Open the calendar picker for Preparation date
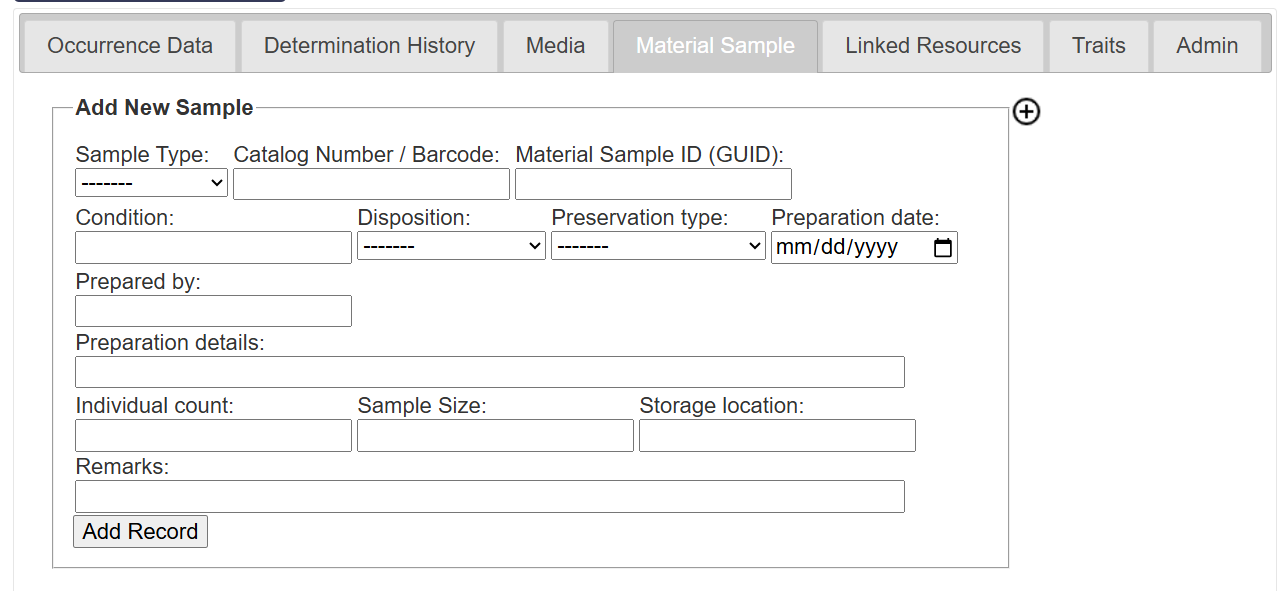1282x591 pixels. [941, 247]
